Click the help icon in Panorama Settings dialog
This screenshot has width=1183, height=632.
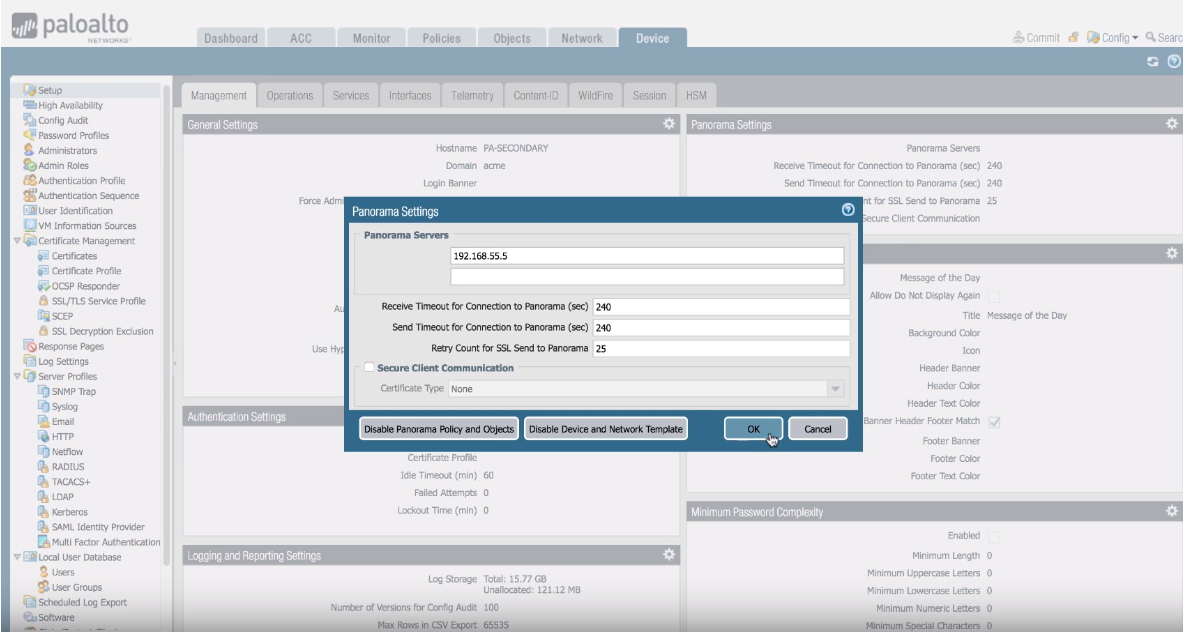point(848,211)
